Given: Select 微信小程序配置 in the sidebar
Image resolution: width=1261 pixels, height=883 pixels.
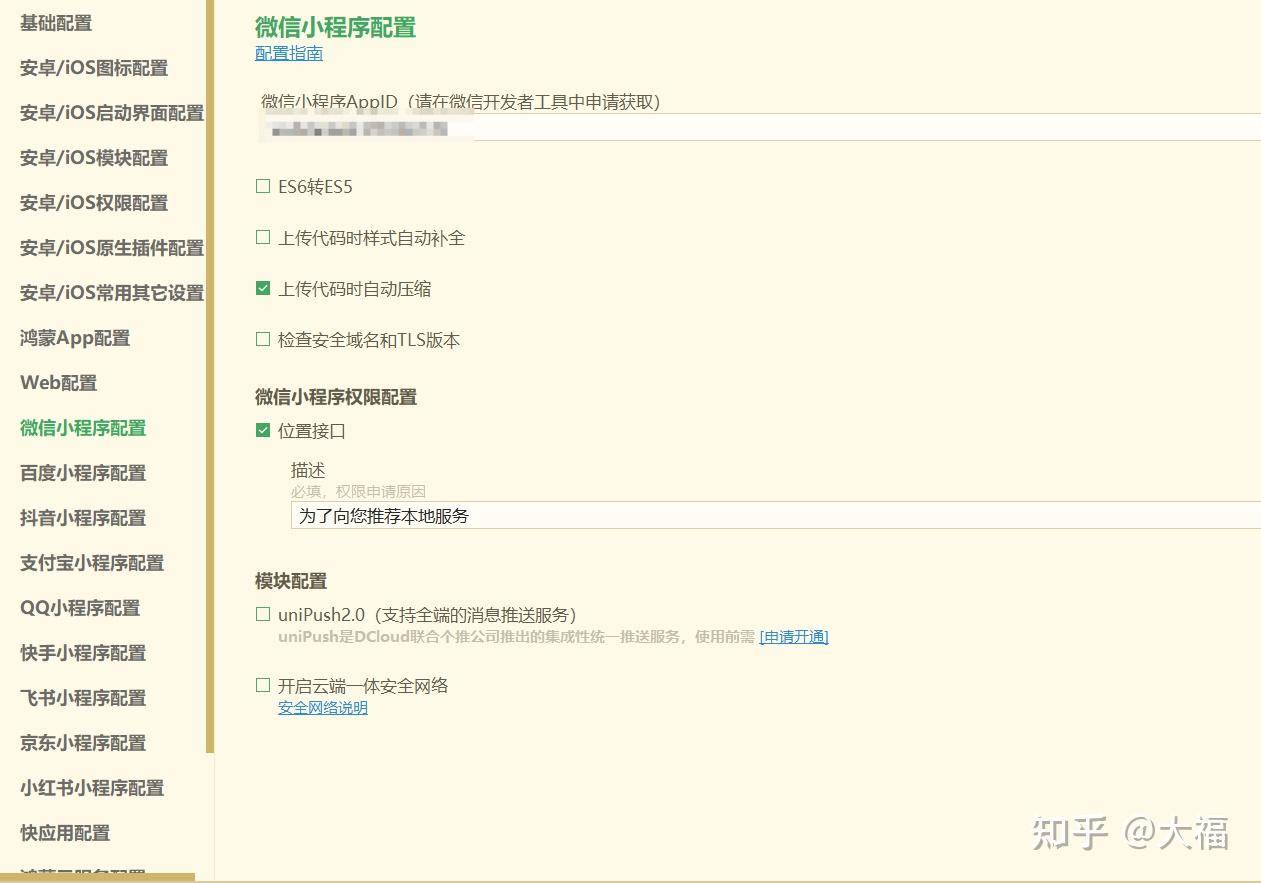Looking at the screenshot, I should (83, 428).
